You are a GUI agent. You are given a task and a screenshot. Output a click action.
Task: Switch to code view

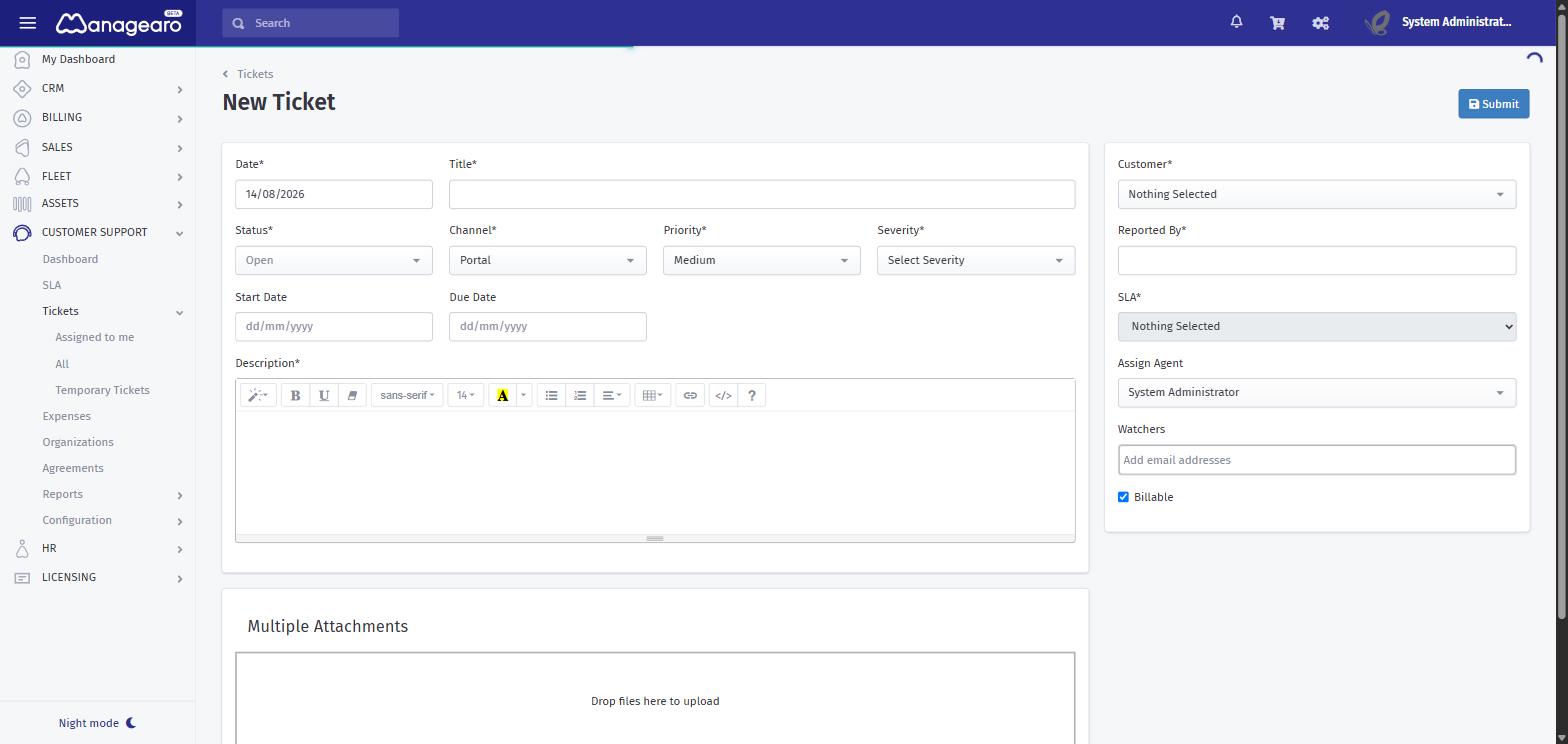click(723, 396)
